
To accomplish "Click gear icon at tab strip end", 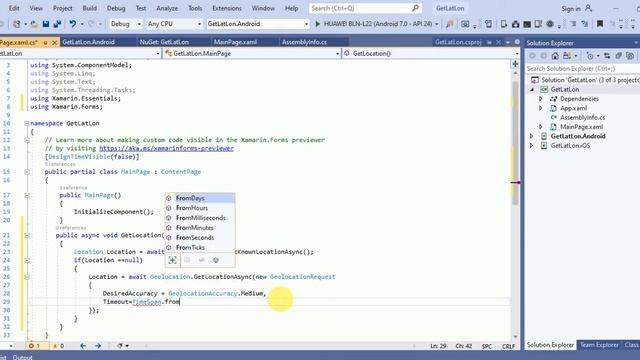I will 517,42.
